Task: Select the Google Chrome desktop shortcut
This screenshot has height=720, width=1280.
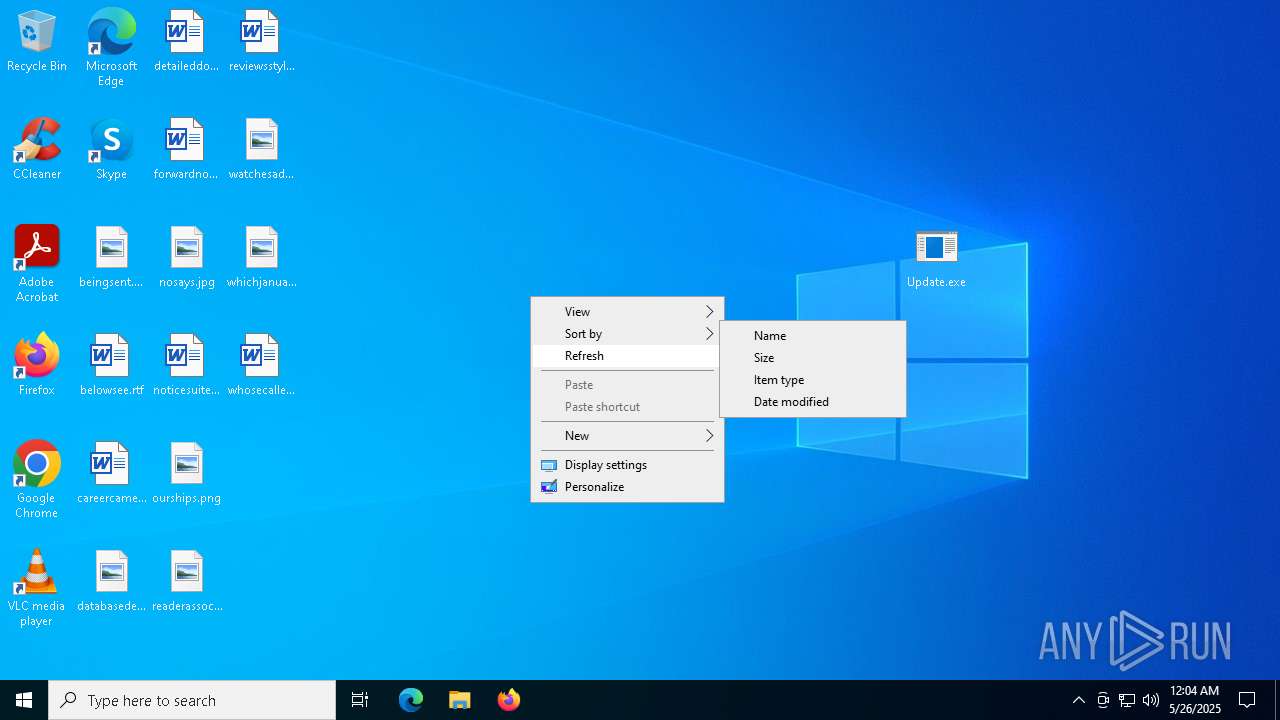Action: pyautogui.click(x=37, y=479)
